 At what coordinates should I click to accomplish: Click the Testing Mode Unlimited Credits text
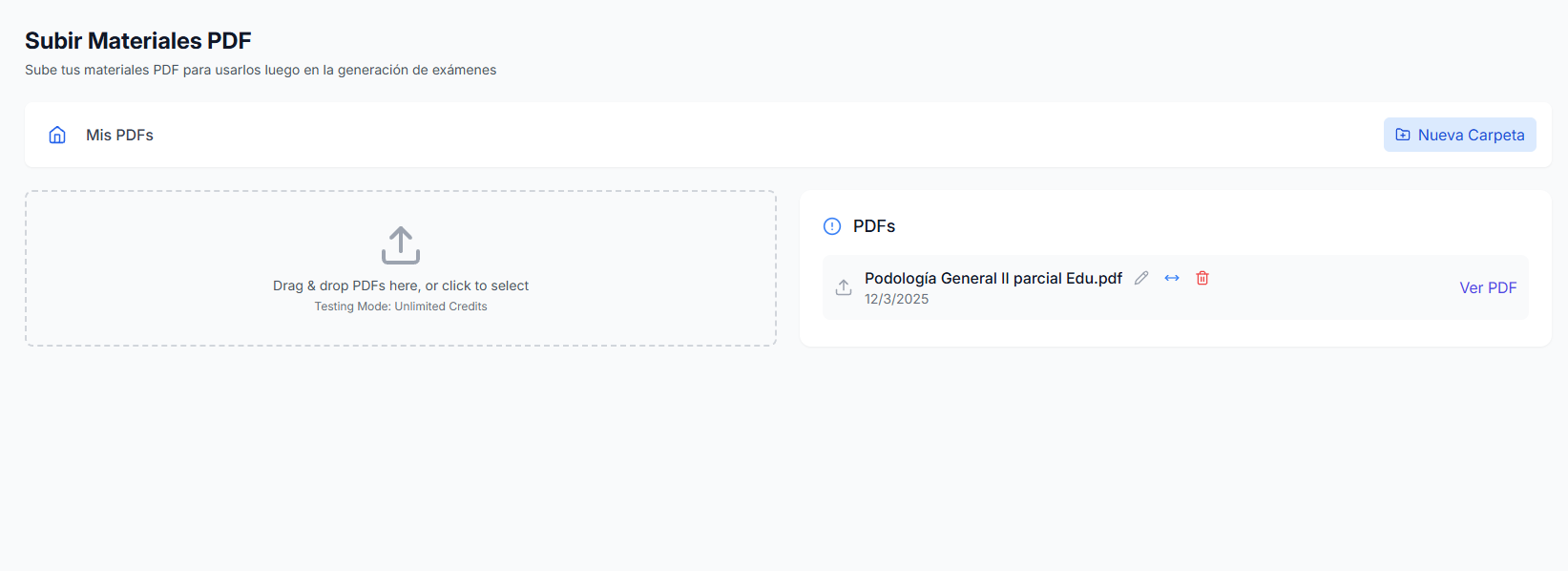(400, 306)
